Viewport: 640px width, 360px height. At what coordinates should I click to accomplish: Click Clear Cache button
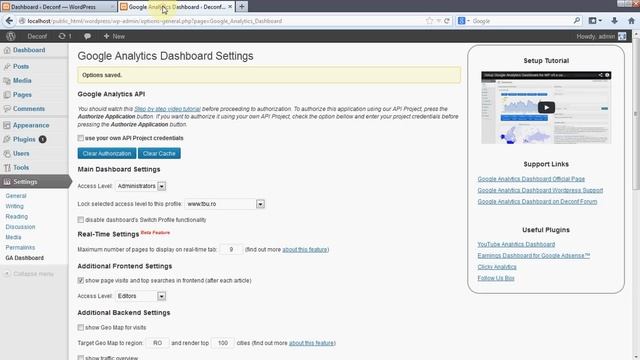159,153
